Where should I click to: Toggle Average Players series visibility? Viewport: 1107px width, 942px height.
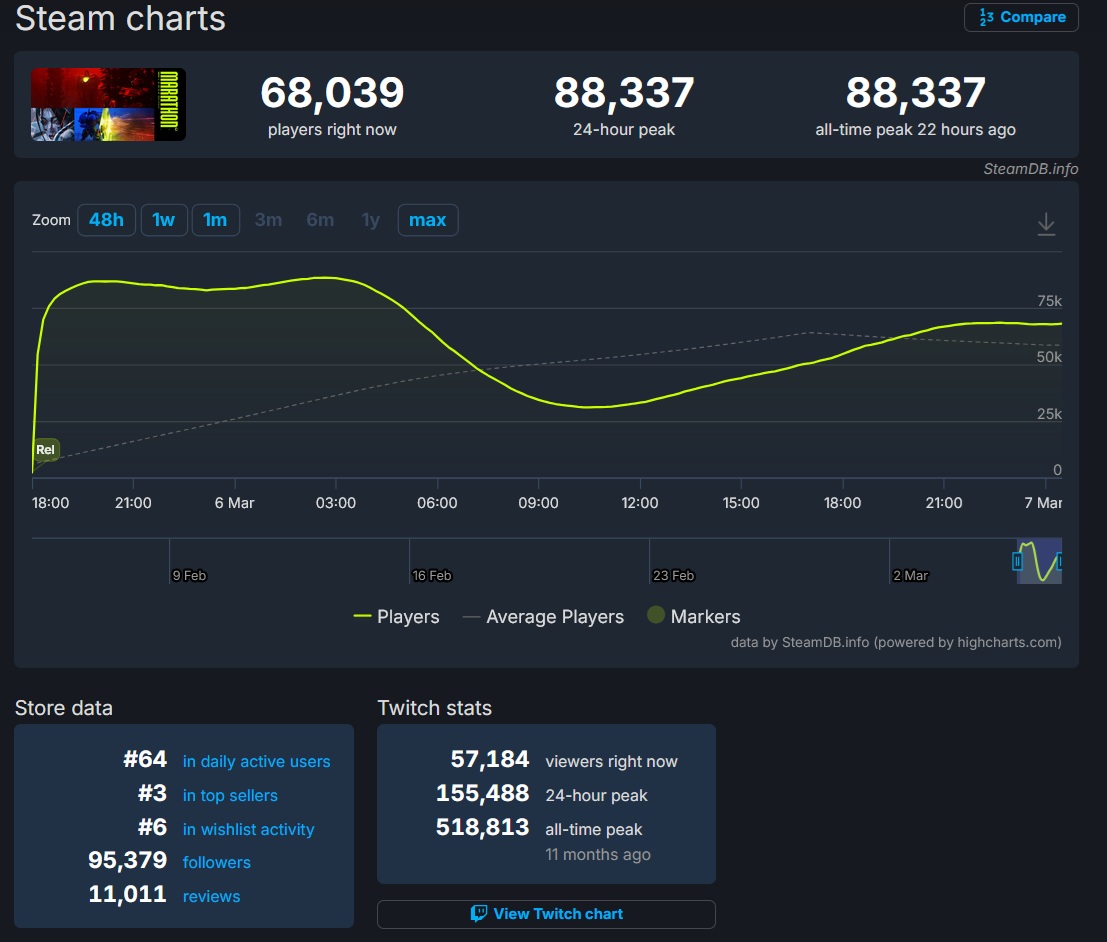[x=543, y=617]
